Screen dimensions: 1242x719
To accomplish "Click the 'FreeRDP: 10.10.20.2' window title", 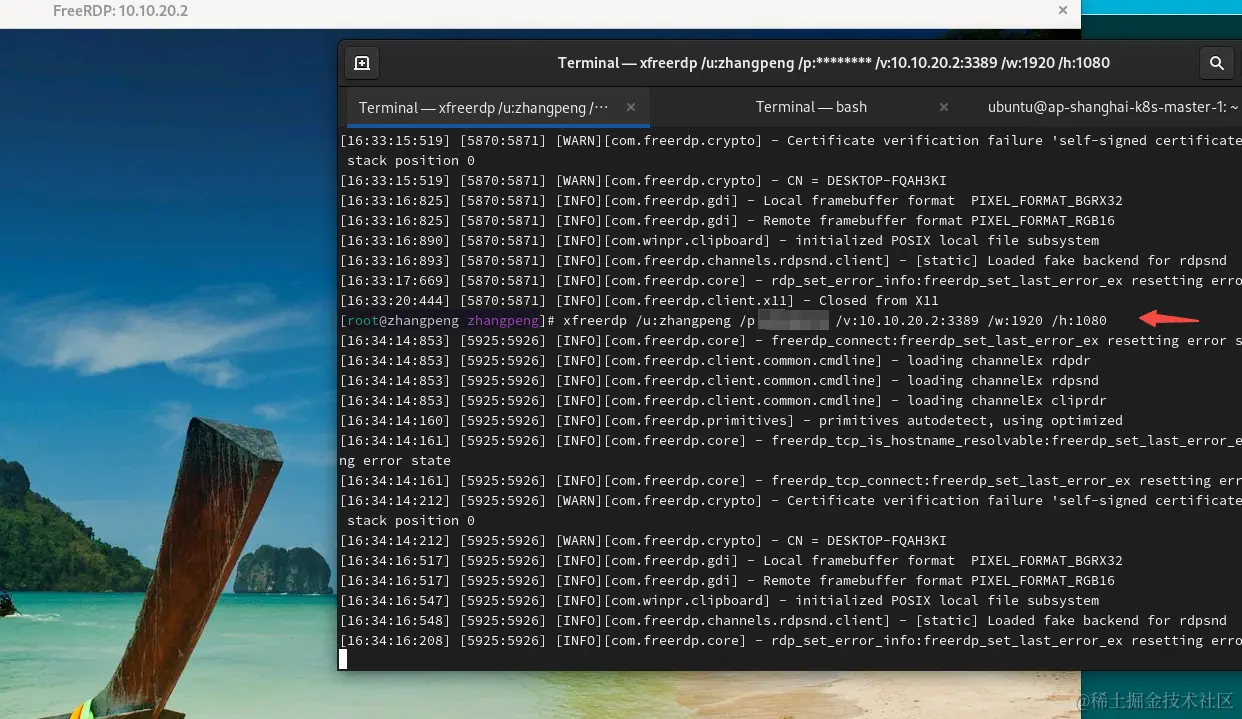I will tap(120, 11).
